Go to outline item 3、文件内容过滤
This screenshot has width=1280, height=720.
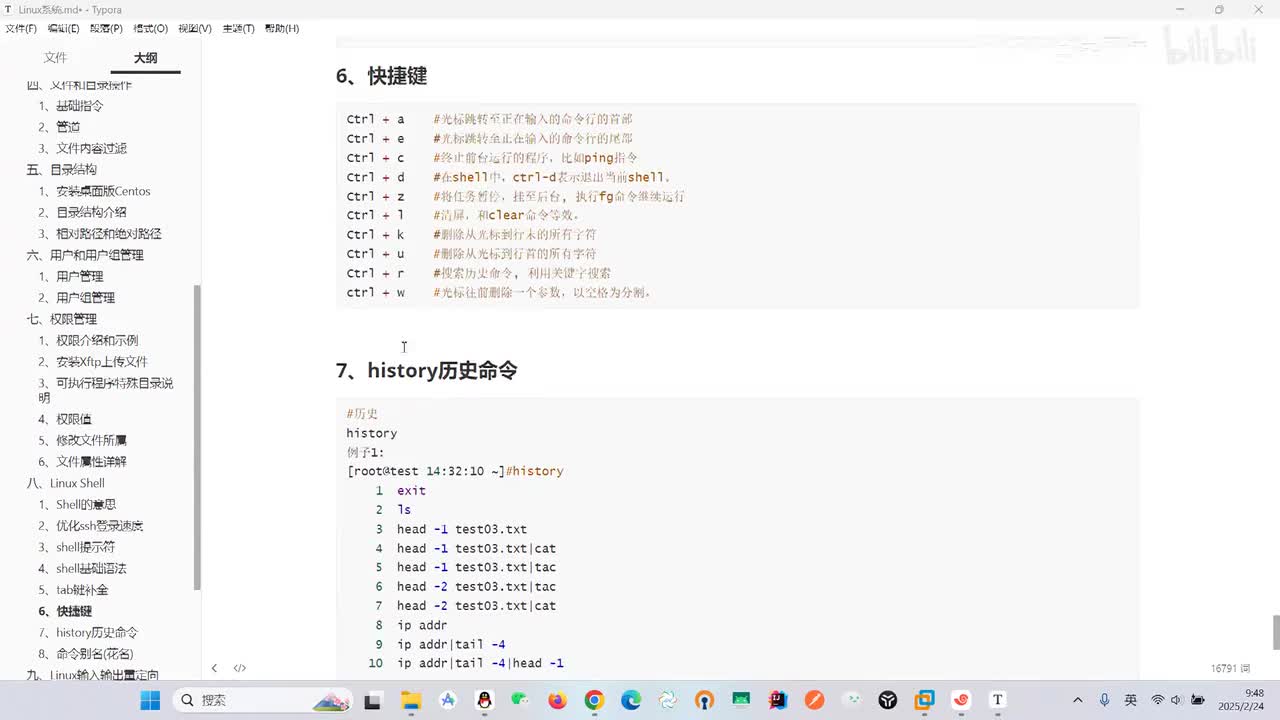click(83, 148)
